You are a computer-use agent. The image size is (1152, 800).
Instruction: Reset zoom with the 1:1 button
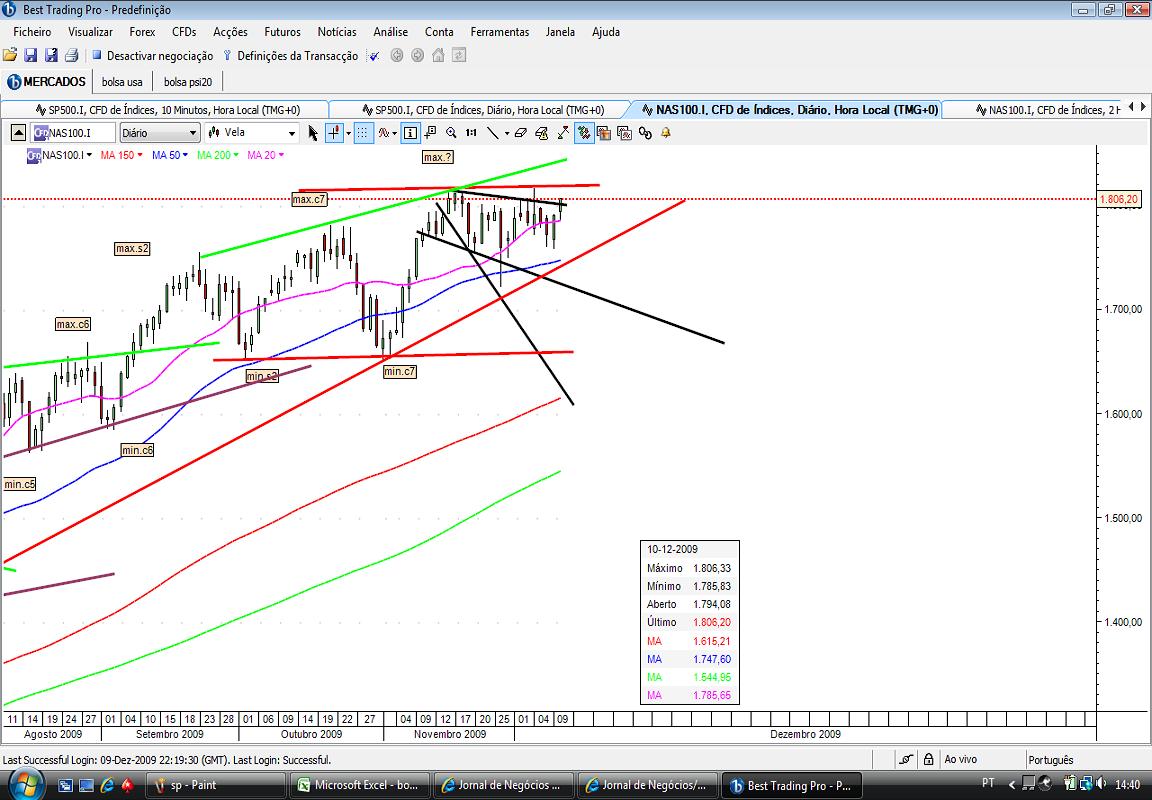(471, 133)
